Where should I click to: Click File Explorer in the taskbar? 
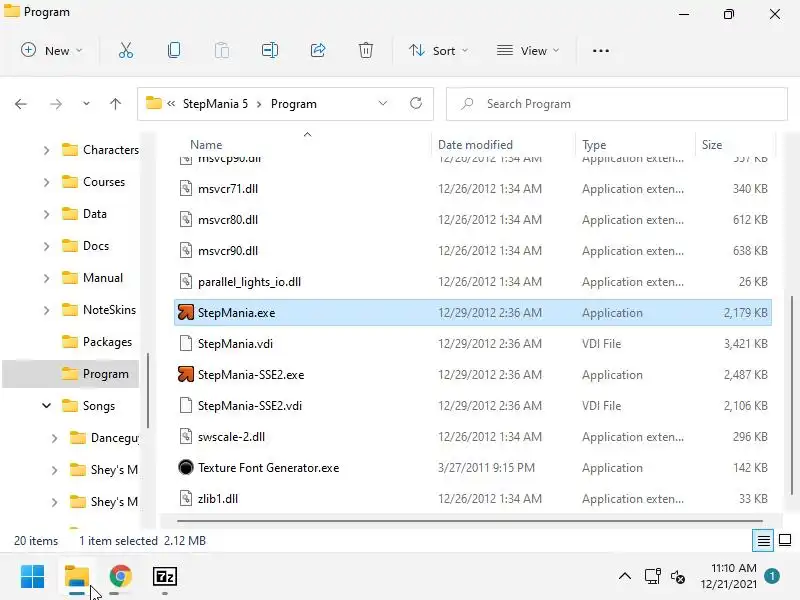coord(77,577)
